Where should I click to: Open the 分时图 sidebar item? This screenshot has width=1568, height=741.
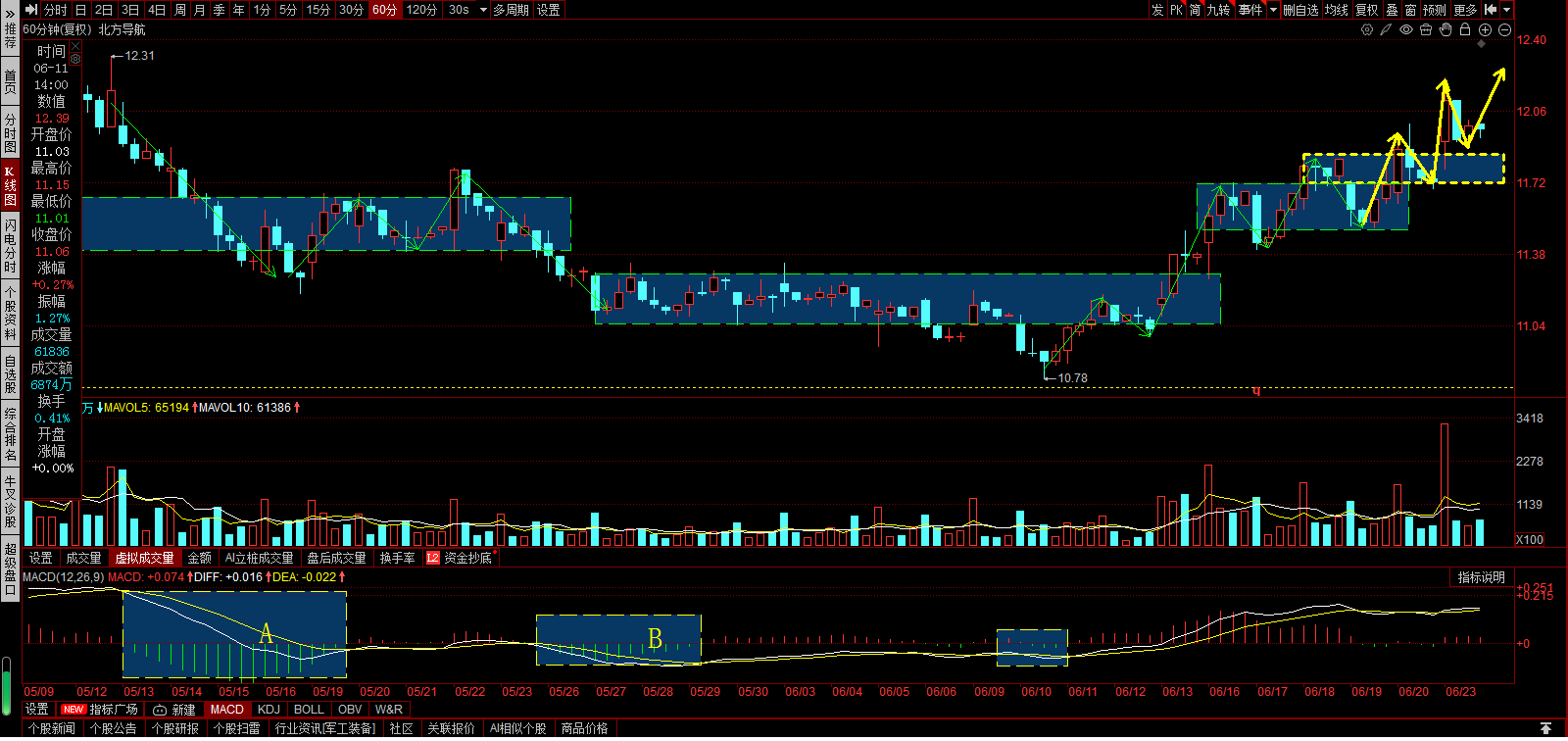pos(10,133)
